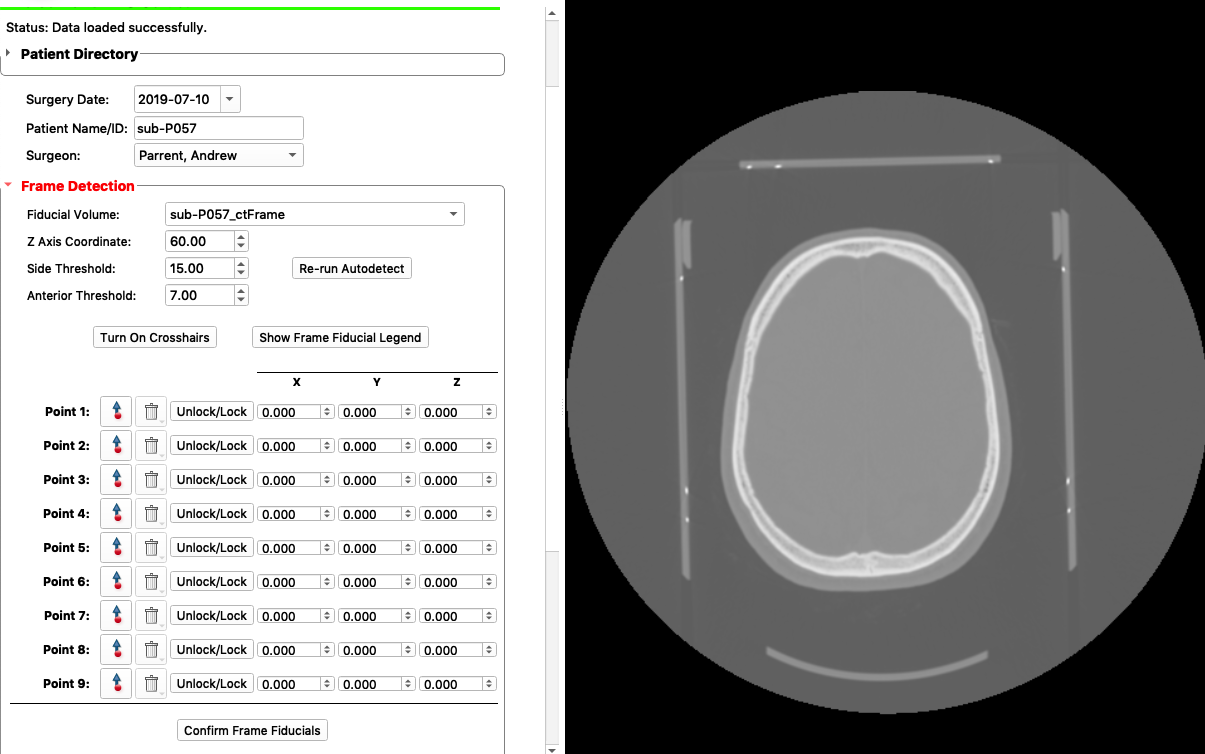The height and width of the screenshot is (754, 1205).
Task: Delete Point 8 with trash icon
Action: tap(151, 650)
